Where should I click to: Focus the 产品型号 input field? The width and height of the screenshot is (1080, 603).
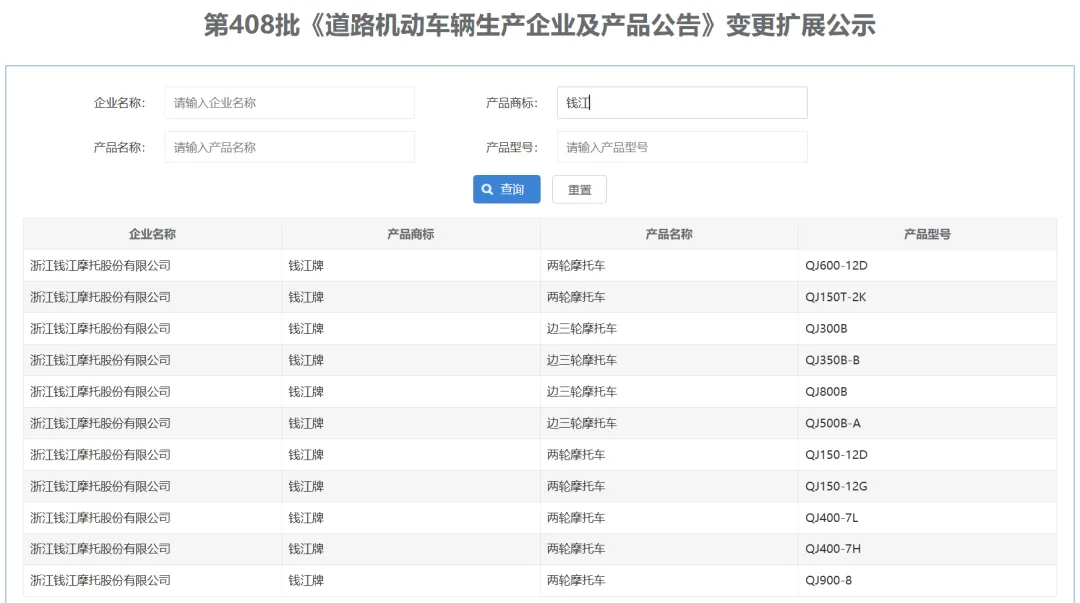pyautogui.click(x=682, y=147)
